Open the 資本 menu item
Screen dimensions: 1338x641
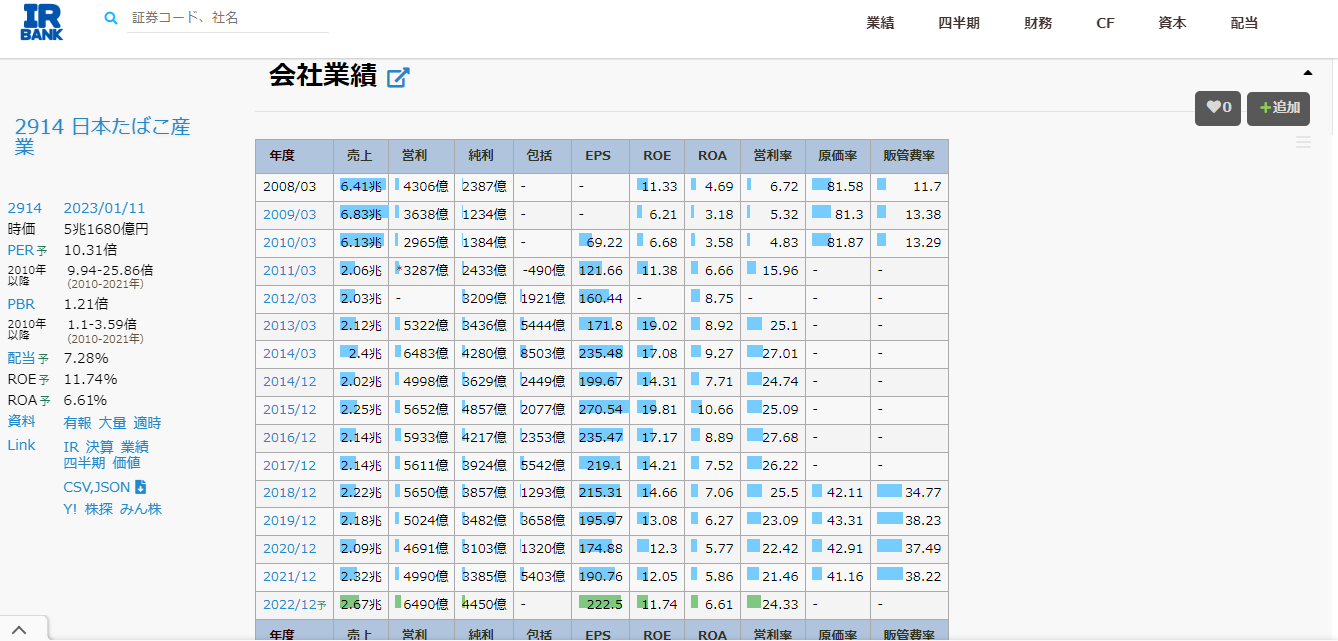pos(1172,23)
